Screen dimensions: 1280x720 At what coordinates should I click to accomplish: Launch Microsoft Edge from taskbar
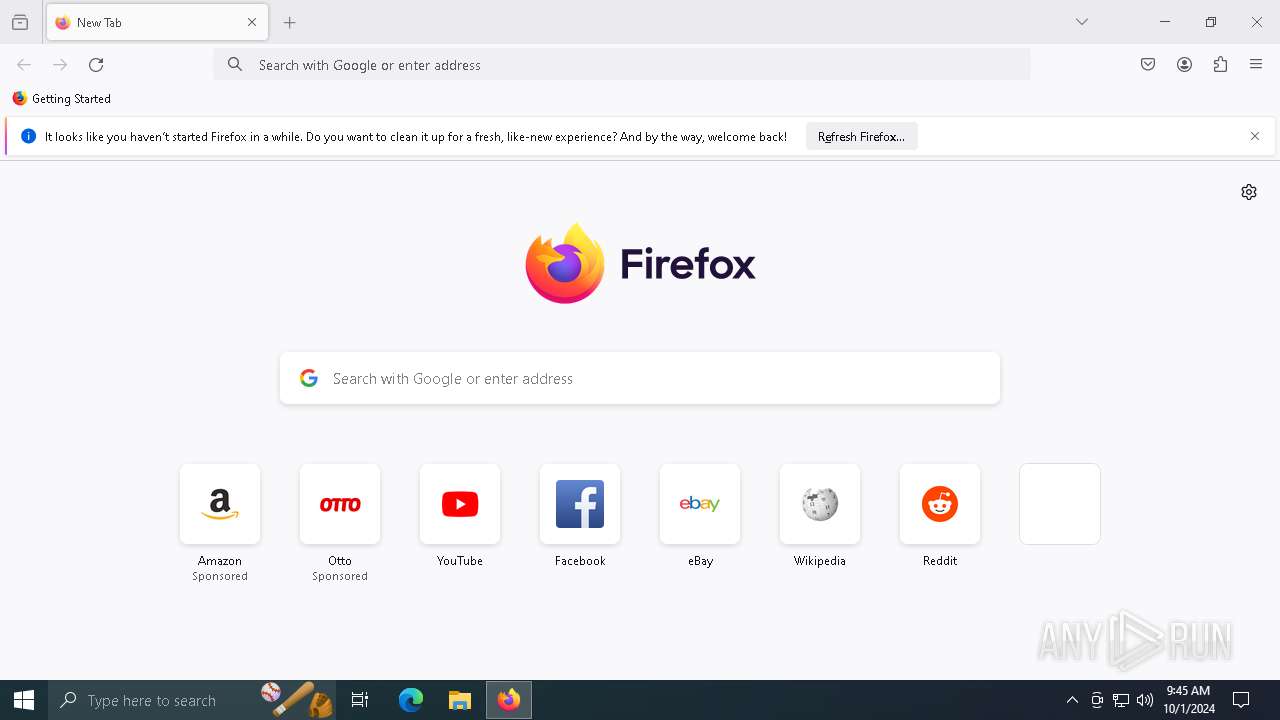411,700
